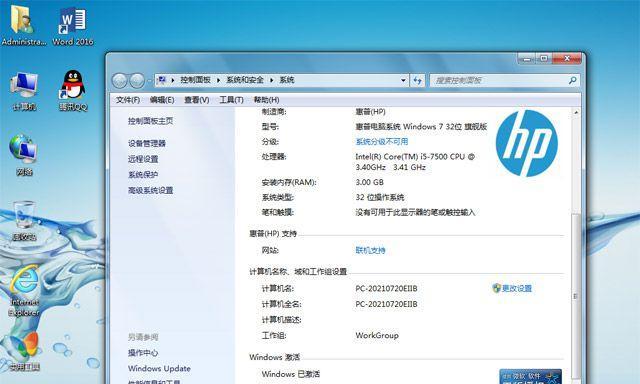The image size is (640, 384).
Task: Click 控制面板 breadcrumb in address bar
Action: (196, 80)
